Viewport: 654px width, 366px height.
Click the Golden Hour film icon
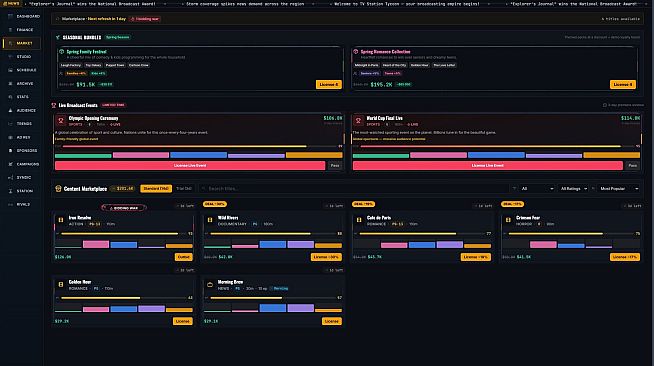pos(61,284)
